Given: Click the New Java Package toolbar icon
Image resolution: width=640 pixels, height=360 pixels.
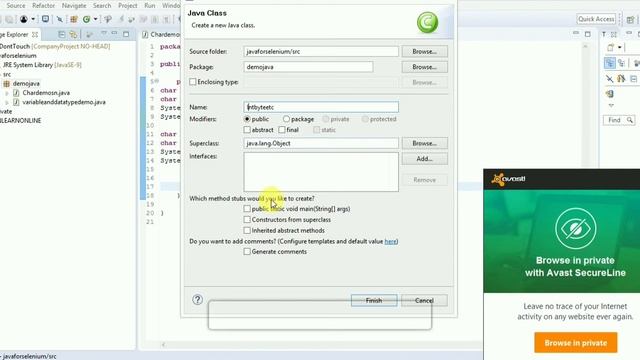Looking at the screenshot, I should pyautogui.click(x=74, y=19).
